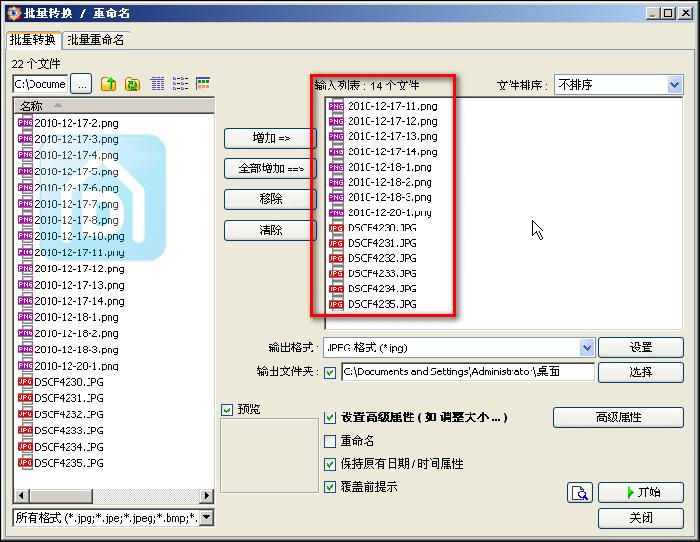Minimize the batch convert window
This screenshot has width=700, height=542.
[x=653, y=13]
